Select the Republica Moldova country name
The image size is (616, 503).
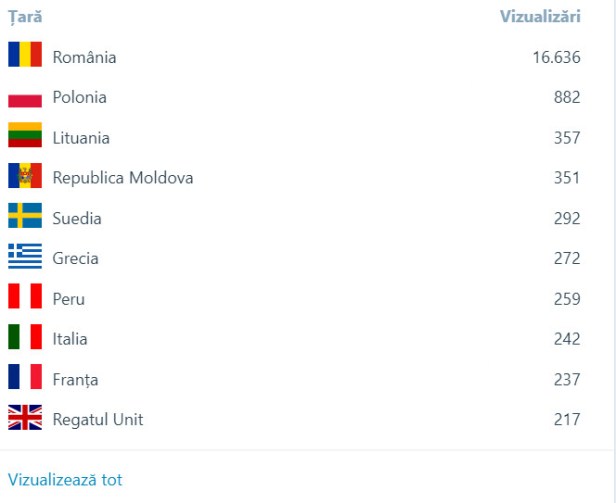click(x=123, y=178)
